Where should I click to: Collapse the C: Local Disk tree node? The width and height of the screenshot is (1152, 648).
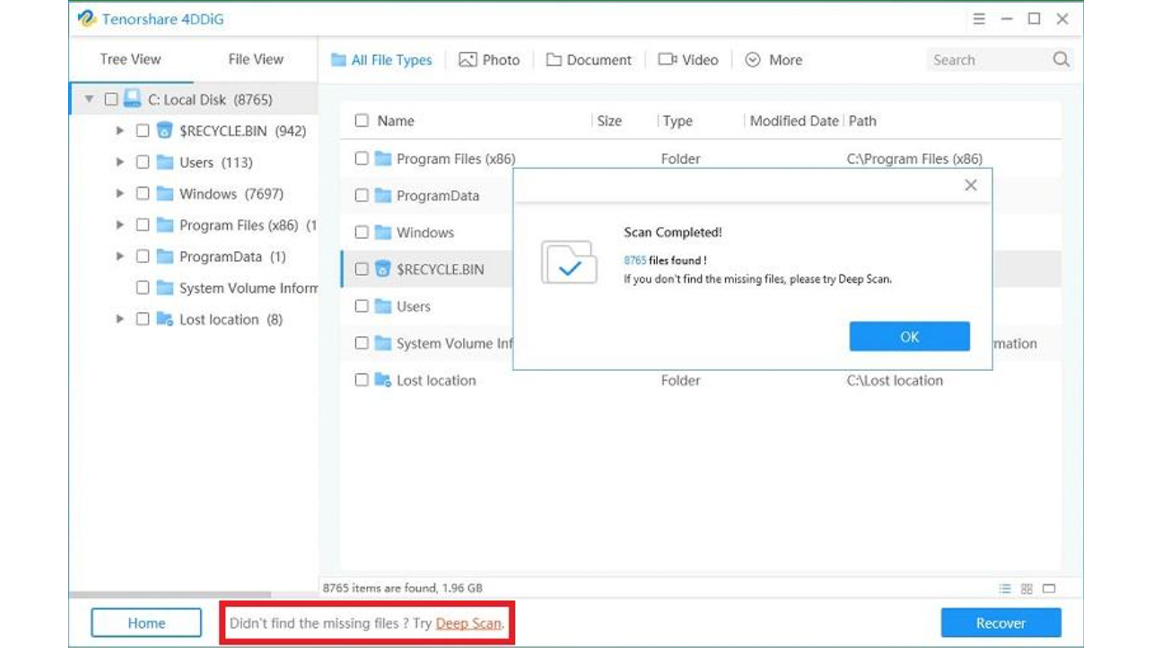point(89,98)
